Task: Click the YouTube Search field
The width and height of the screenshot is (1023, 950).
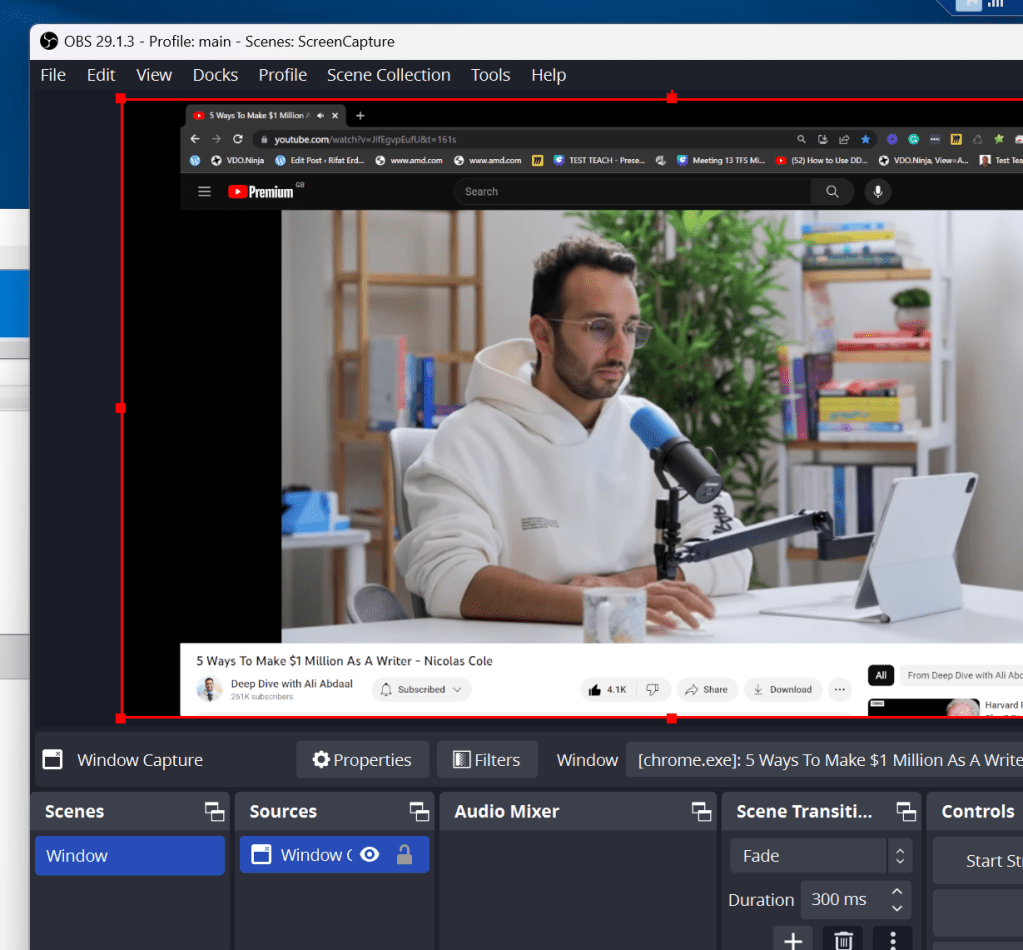Action: [x=632, y=192]
